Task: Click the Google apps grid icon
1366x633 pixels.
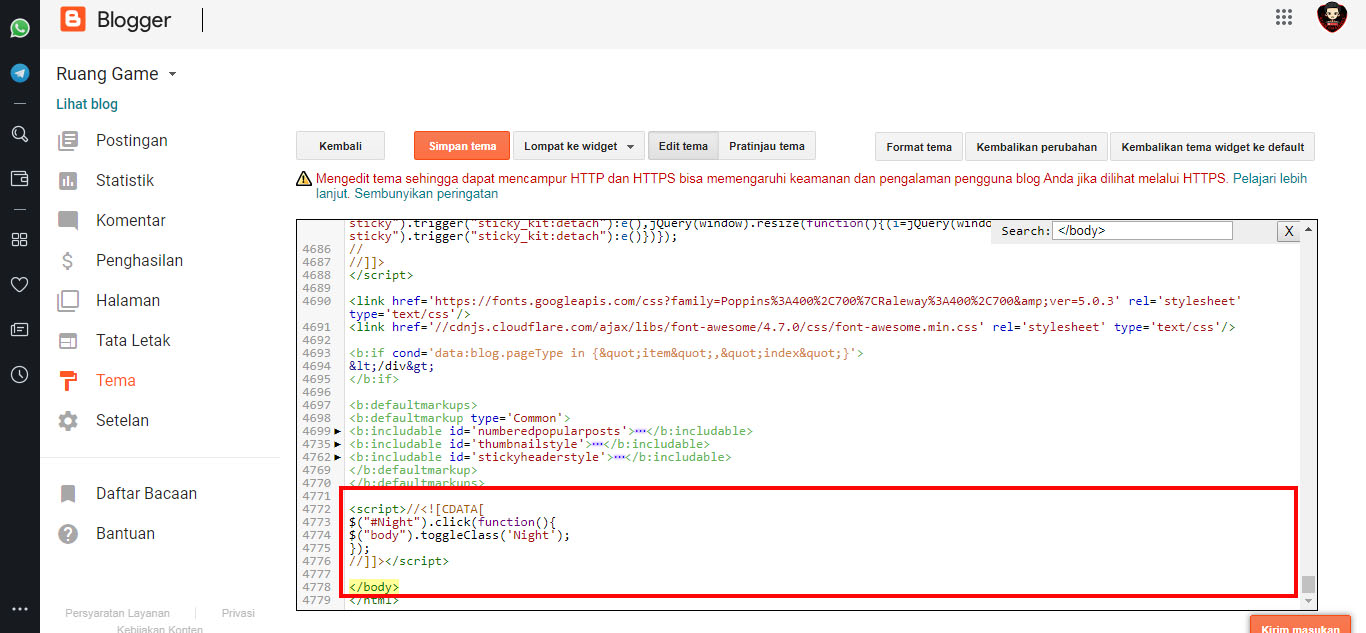Action: pos(1284,17)
